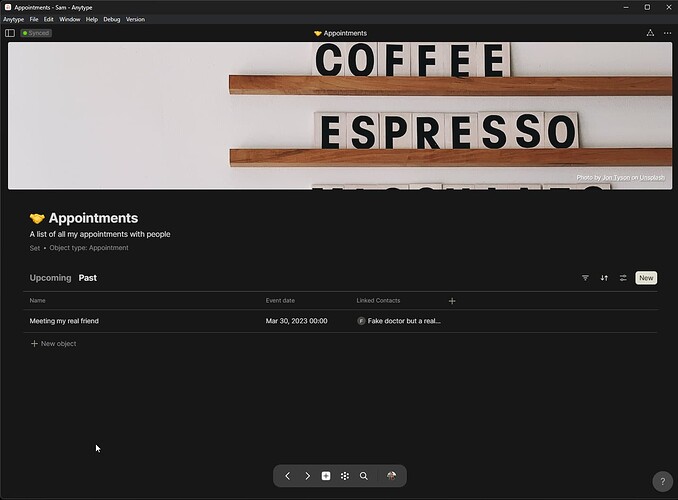Screen dimensions: 678x500
Task: Click the Name column header
Action: (x=37, y=300)
